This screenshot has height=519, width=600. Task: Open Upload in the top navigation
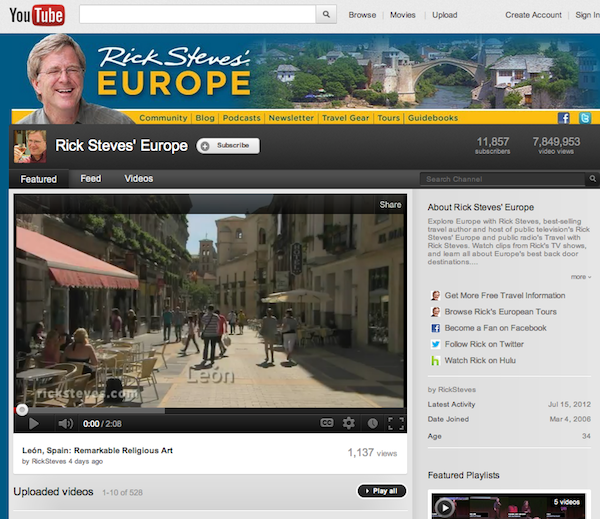[445, 15]
